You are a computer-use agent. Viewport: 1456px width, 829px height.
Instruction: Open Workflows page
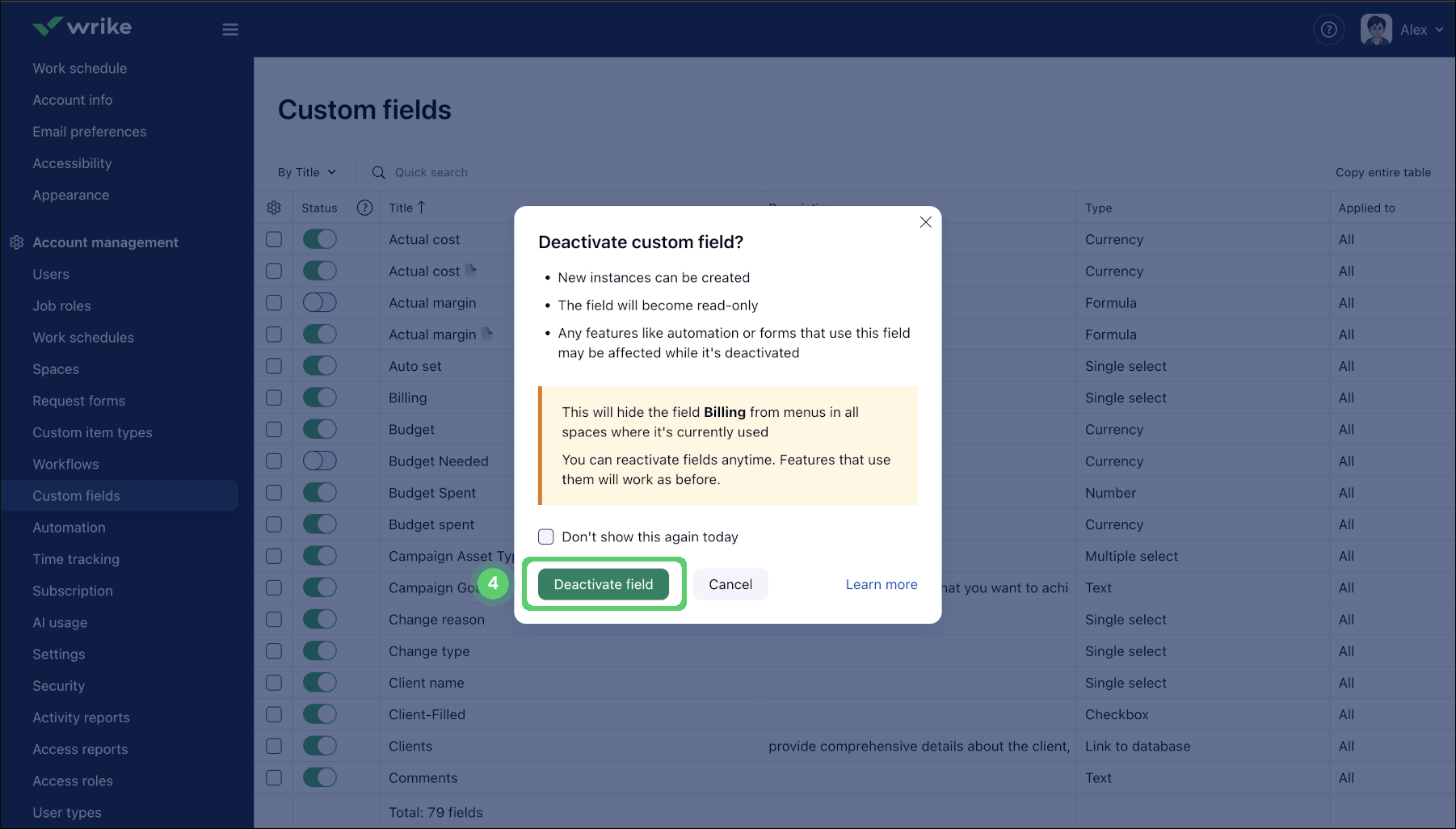coord(65,464)
